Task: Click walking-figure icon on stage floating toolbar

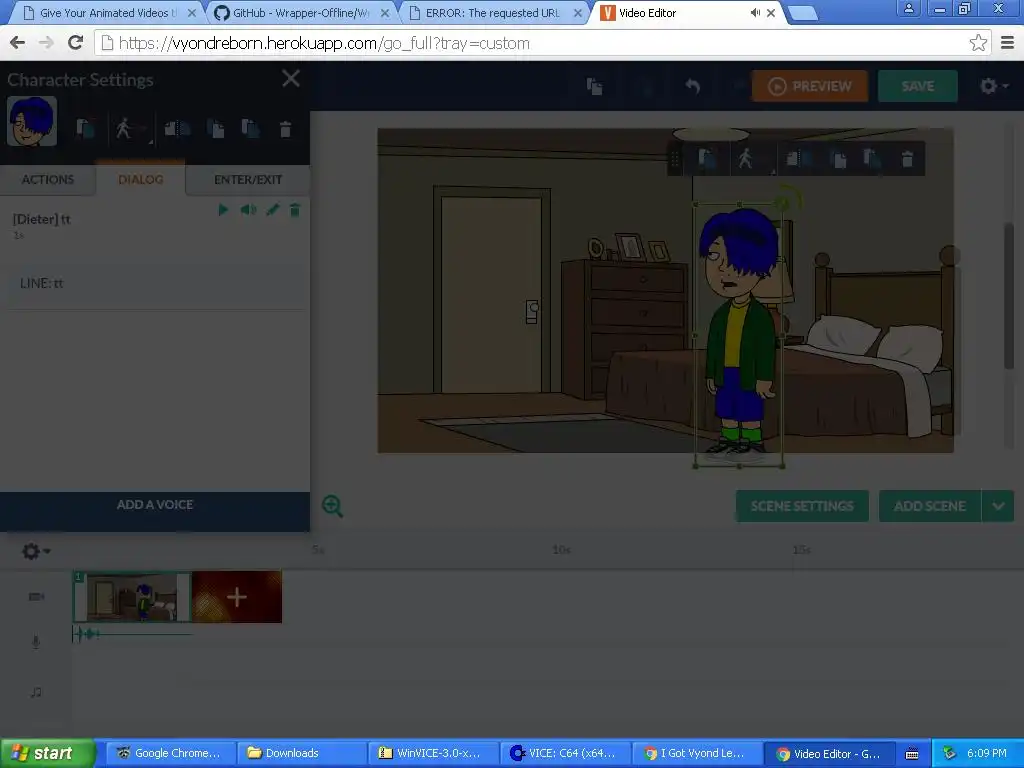Action: coord(745,159)
